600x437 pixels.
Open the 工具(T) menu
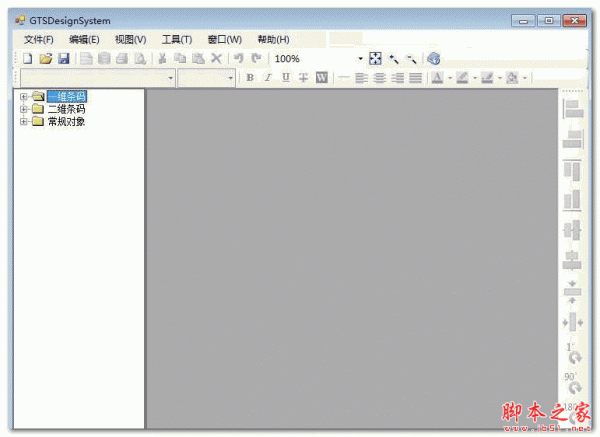coord(177,39)
